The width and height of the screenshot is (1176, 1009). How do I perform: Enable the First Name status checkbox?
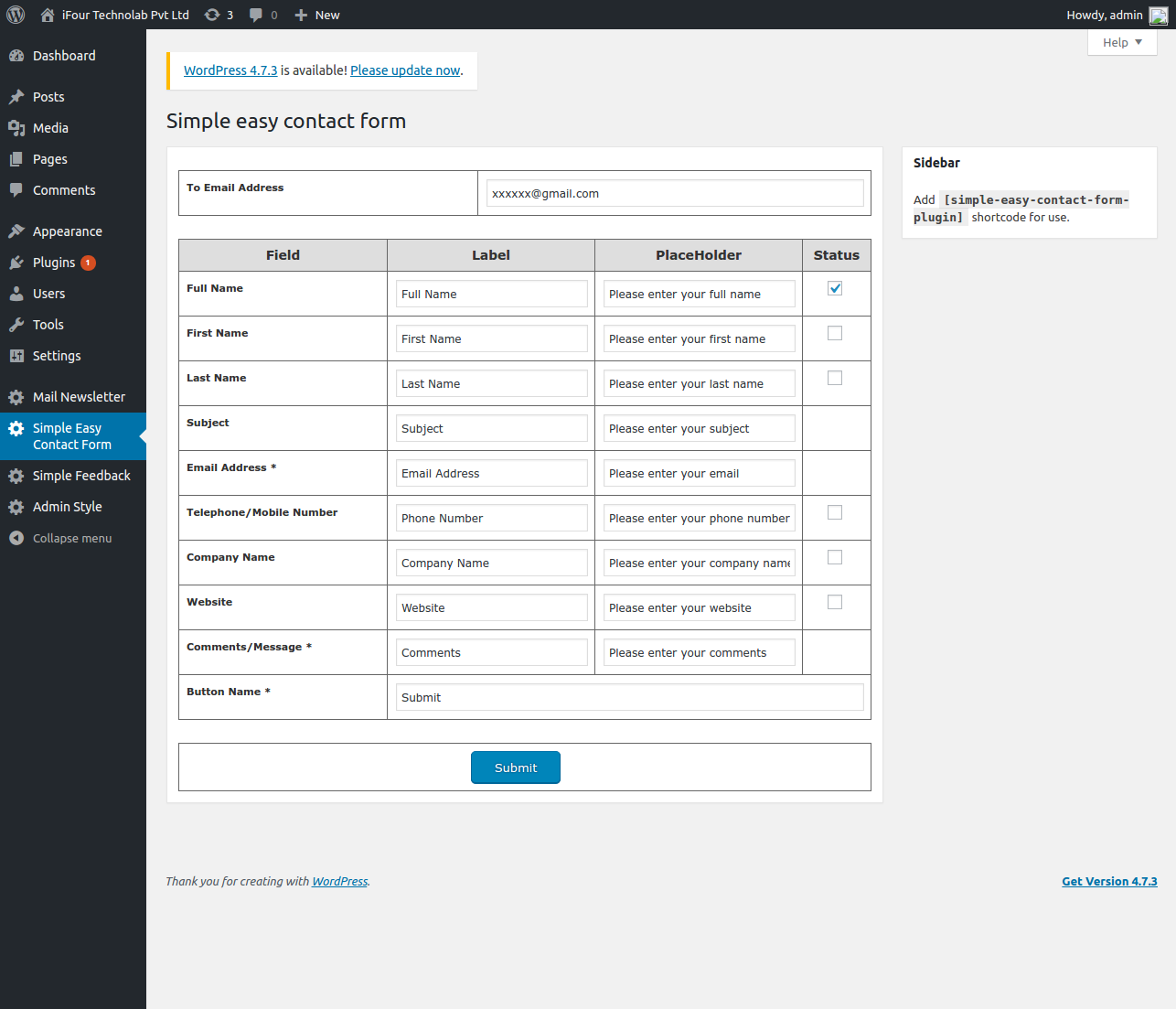[835, 333]
